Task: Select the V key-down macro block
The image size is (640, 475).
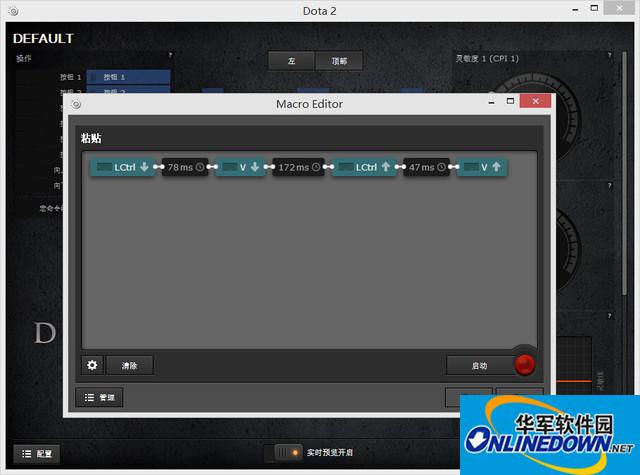Action: point(240,167)
